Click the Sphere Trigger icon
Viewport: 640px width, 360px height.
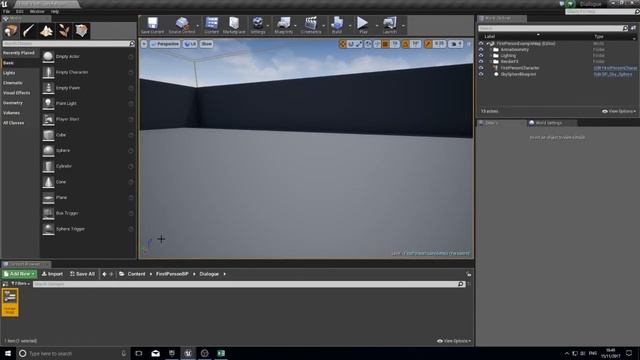coord(48,229)
